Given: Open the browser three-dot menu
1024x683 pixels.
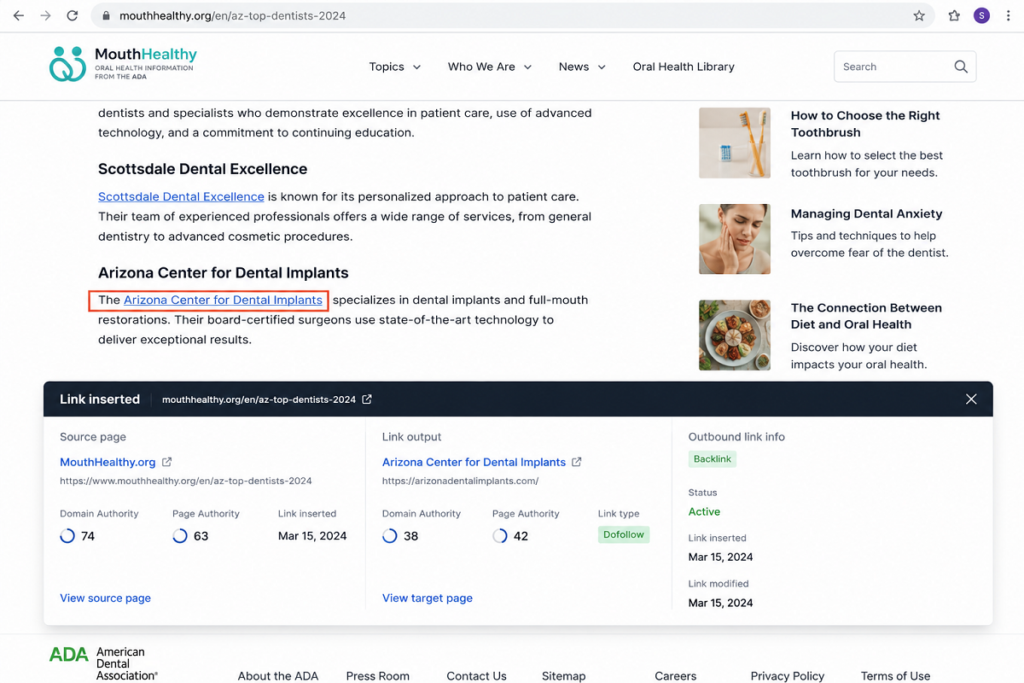Looking at the screenshot, I should (1008, 16).
